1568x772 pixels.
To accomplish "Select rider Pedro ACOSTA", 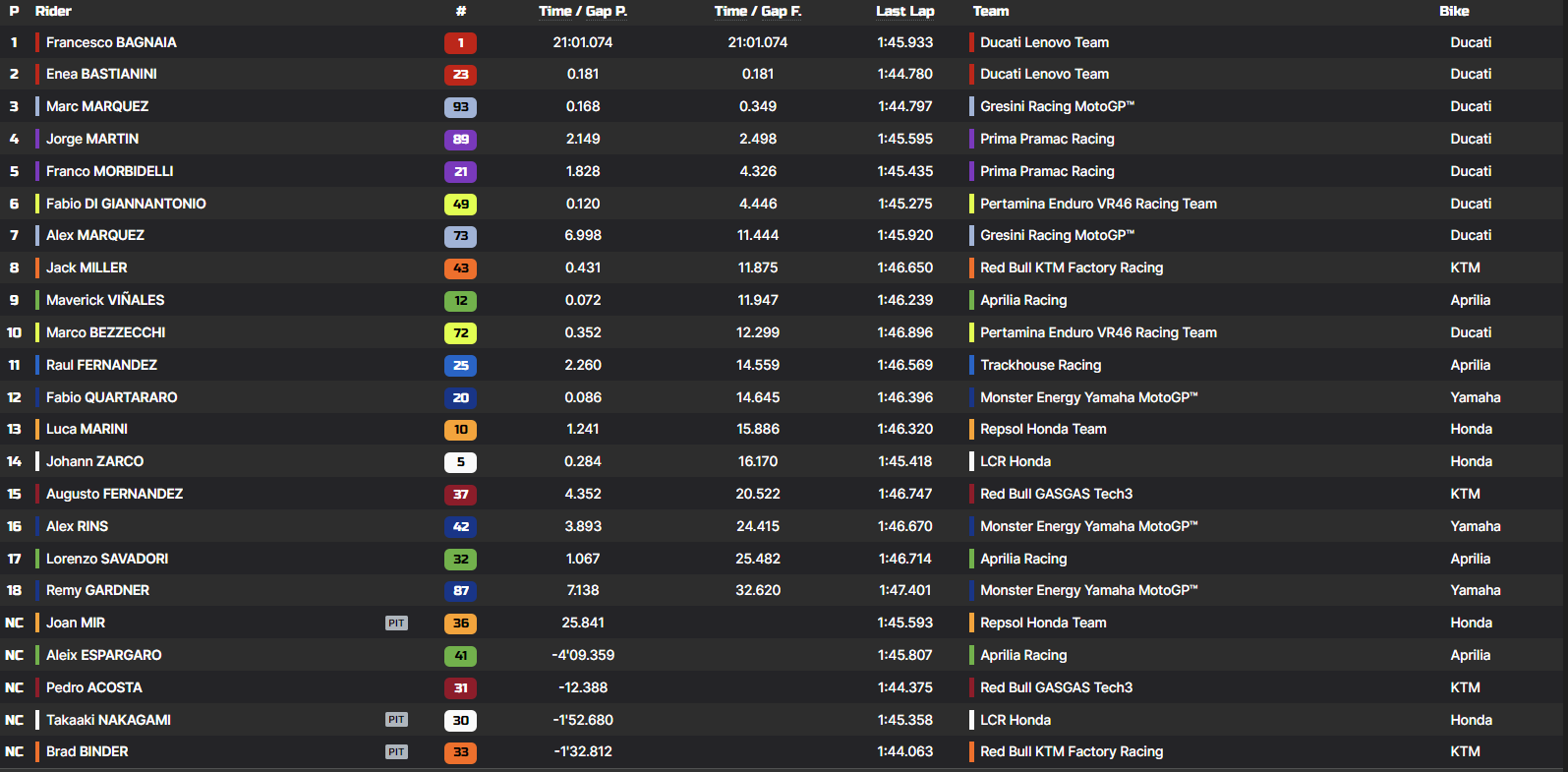I will [94, 687].
